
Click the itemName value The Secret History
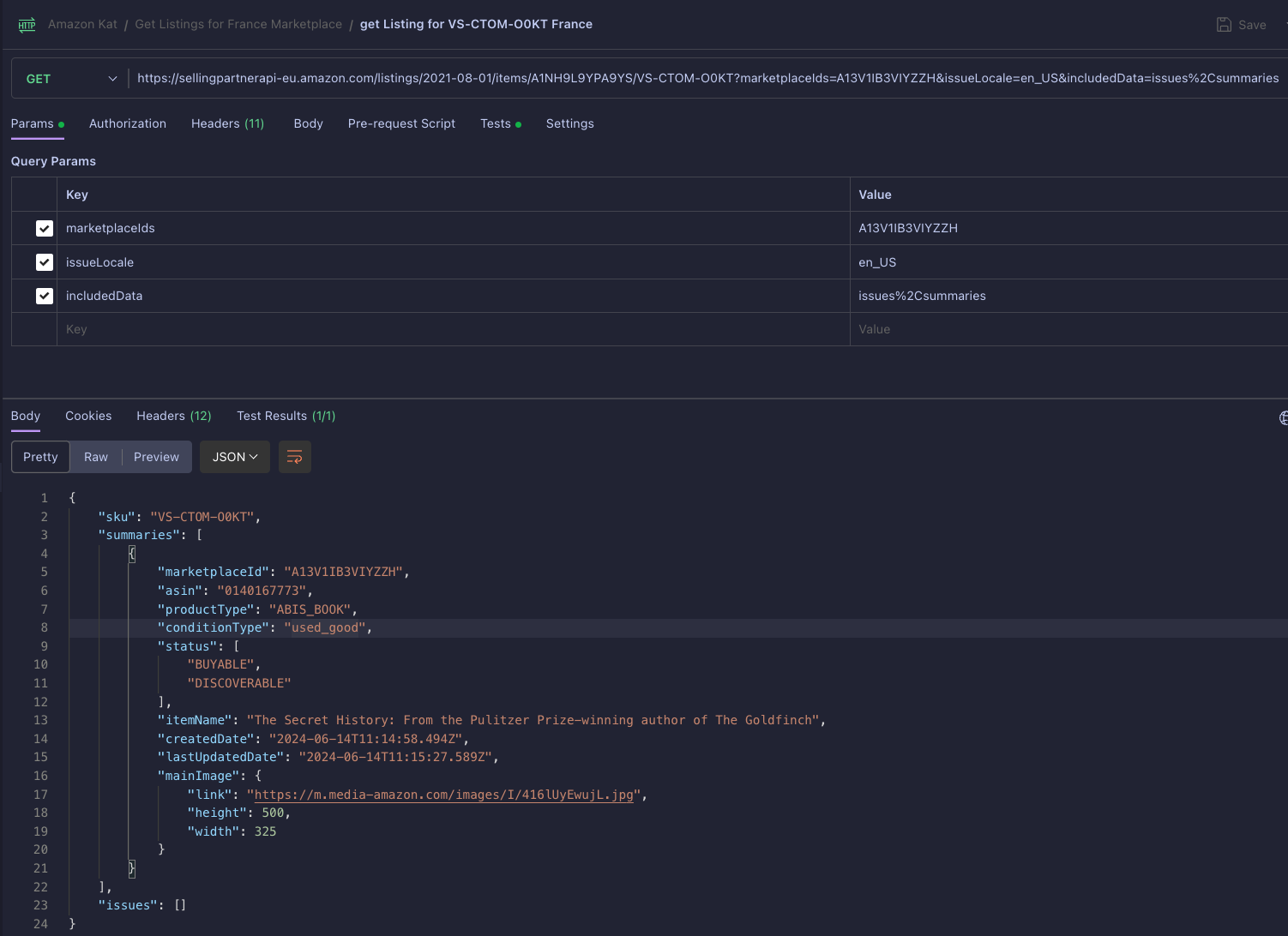[x=533, y=720]
